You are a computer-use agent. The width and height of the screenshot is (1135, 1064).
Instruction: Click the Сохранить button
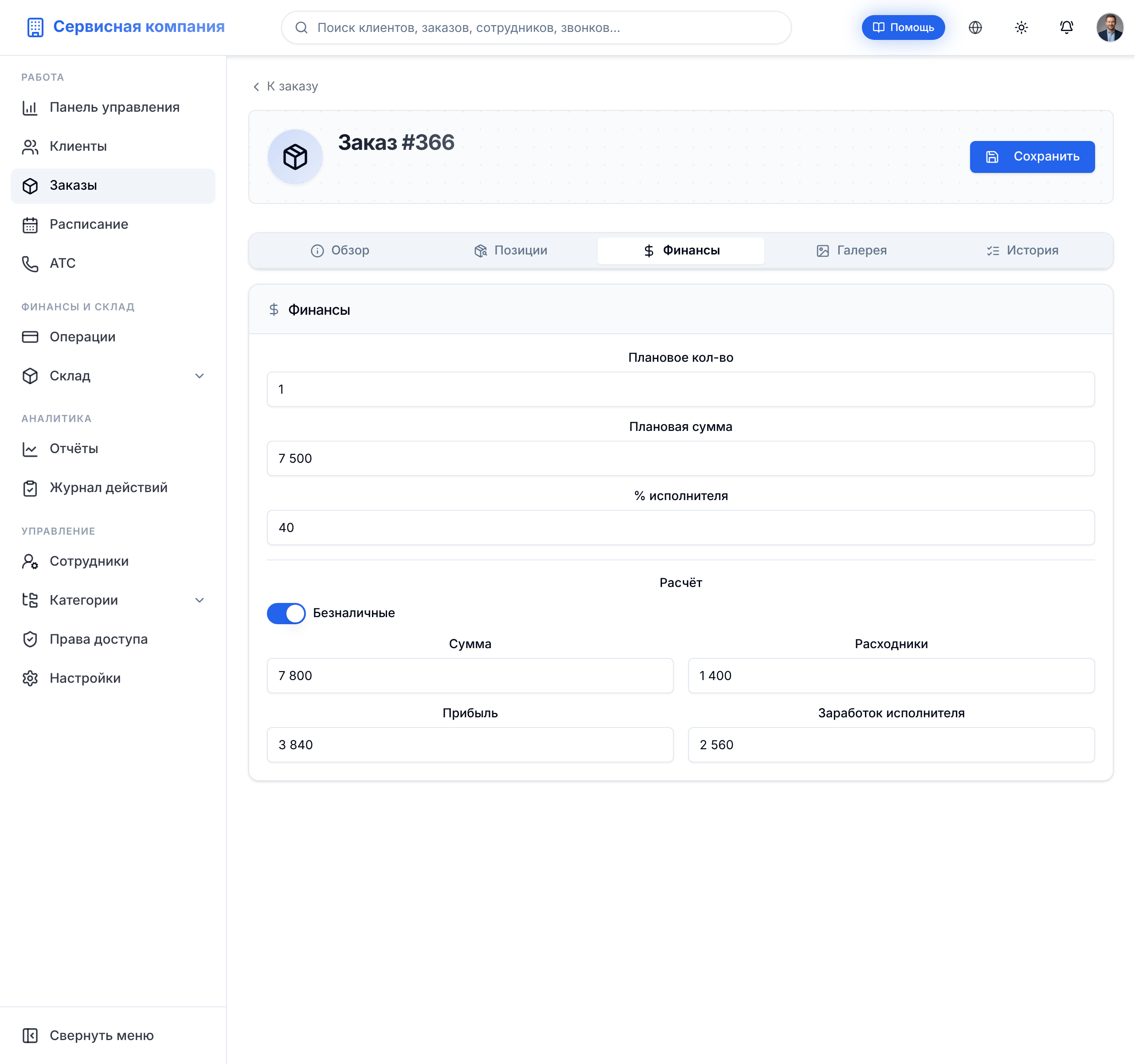[1032, 156]
